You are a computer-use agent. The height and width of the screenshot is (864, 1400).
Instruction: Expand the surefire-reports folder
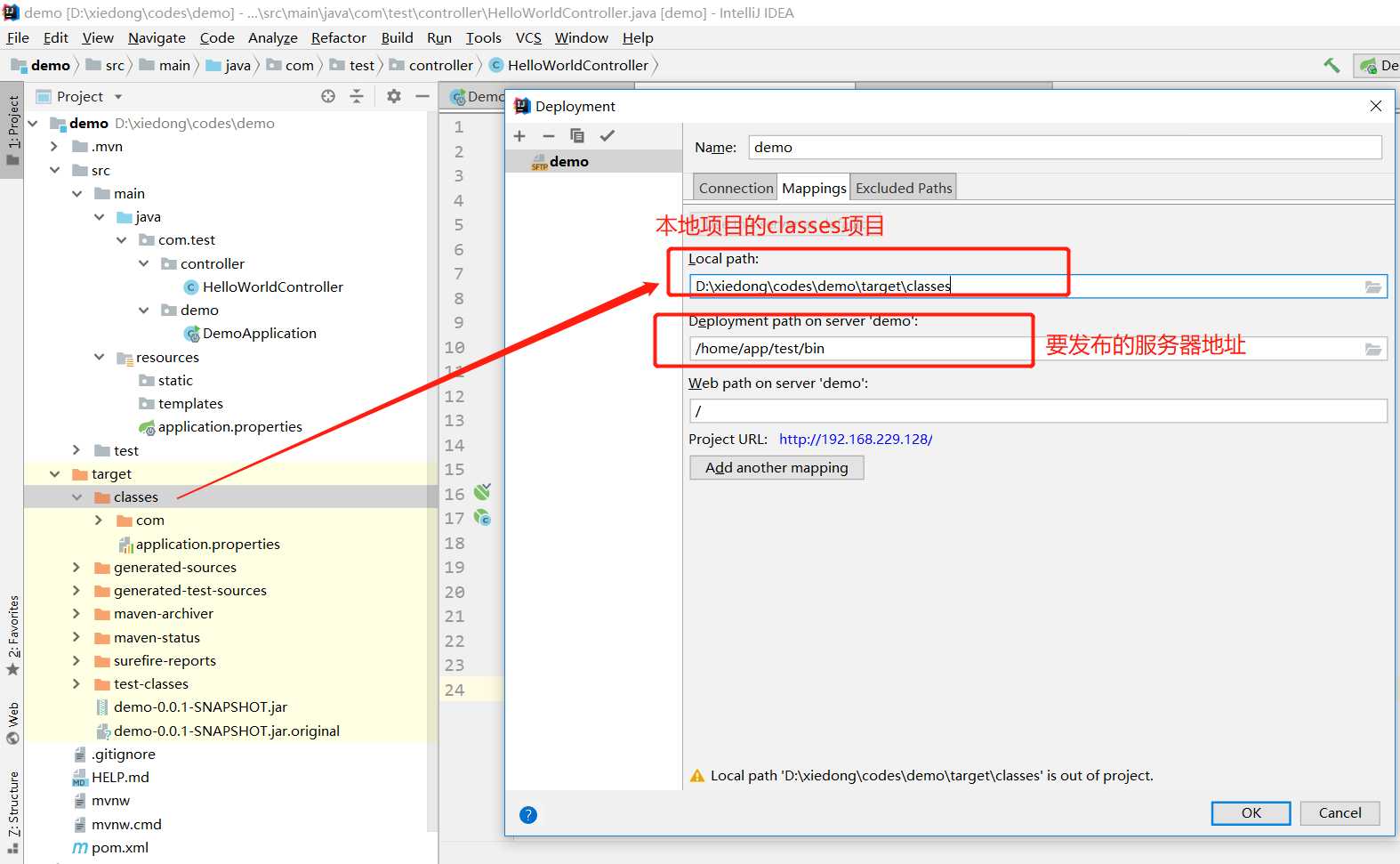click(x=76, y=660)
